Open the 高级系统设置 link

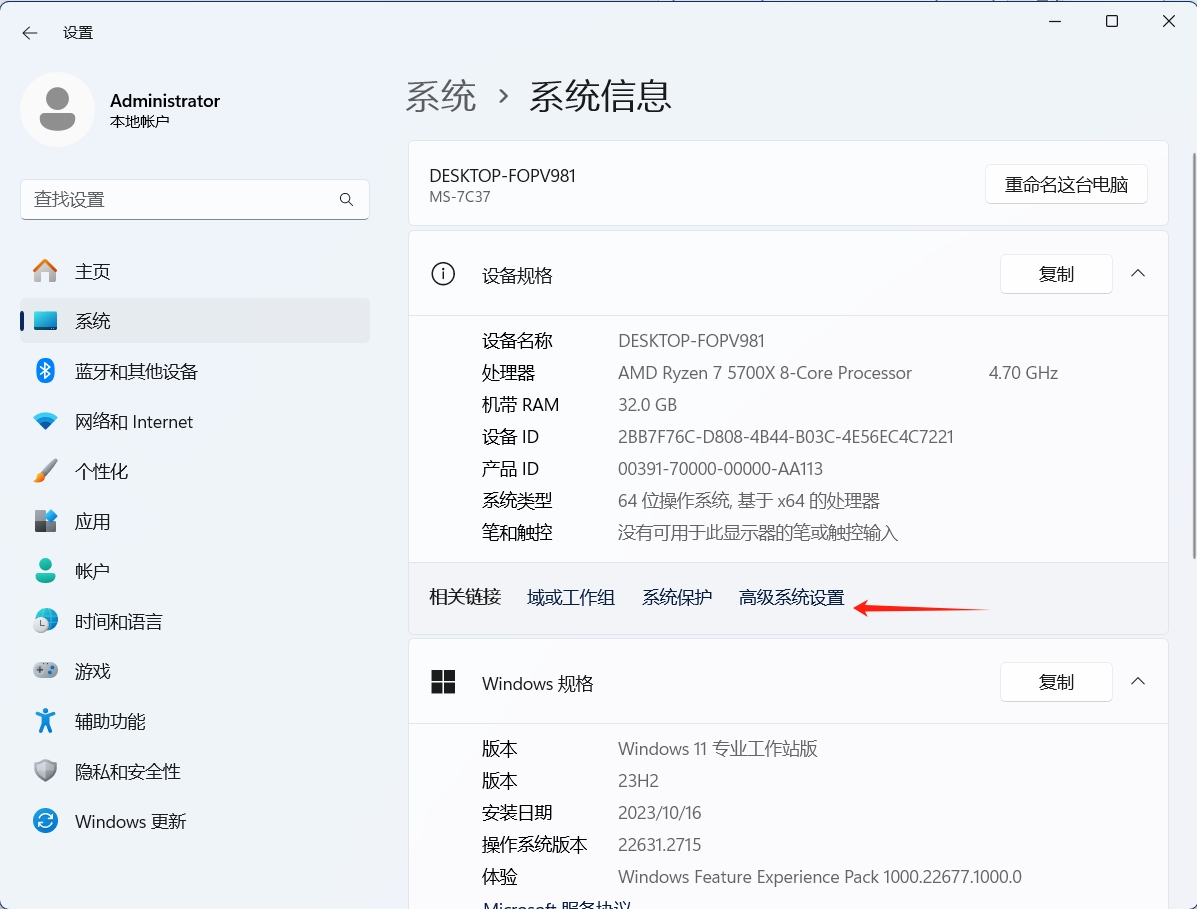point(791,598)
